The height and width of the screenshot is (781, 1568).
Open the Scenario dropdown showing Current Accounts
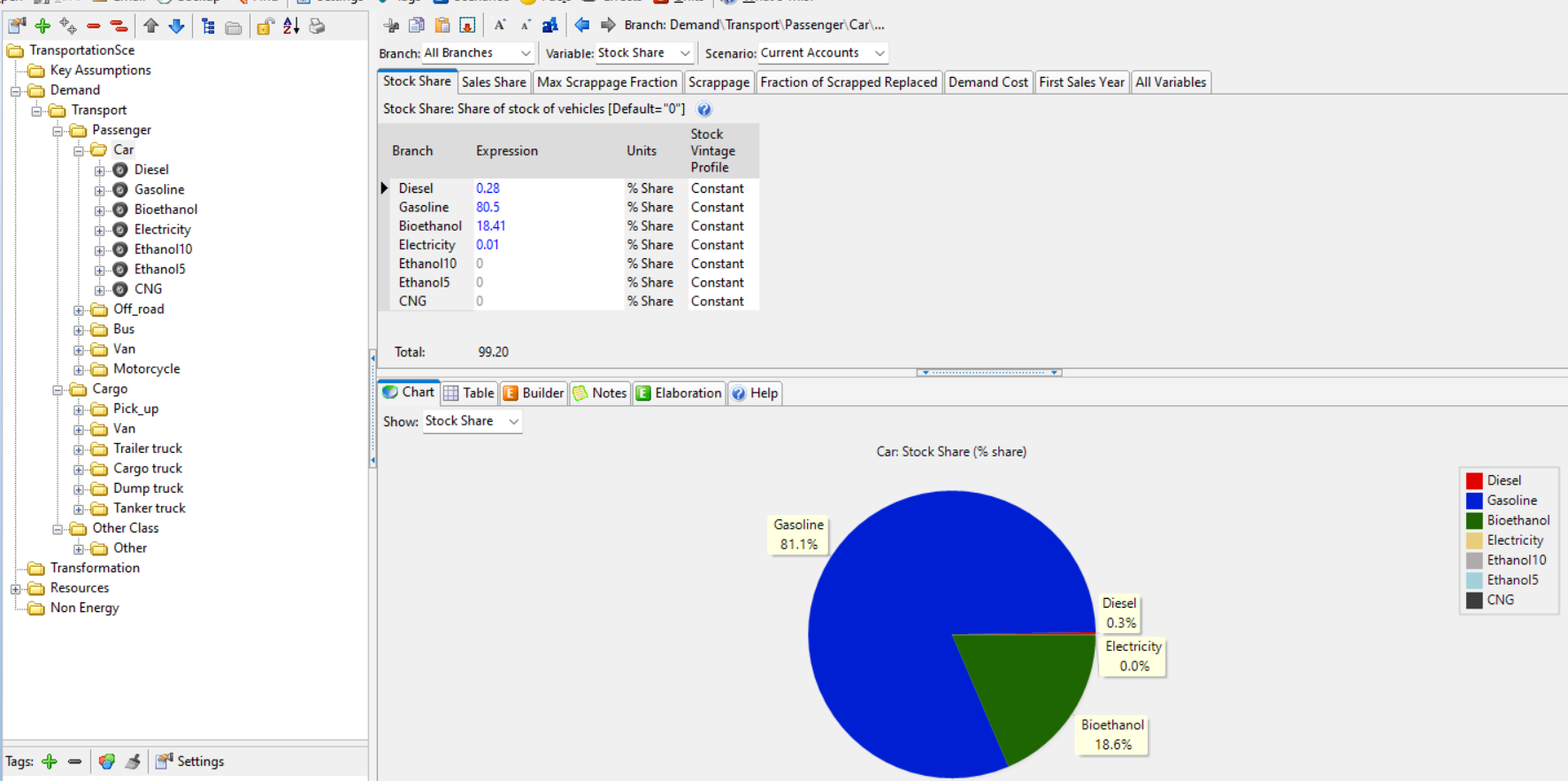click(823, 53)
